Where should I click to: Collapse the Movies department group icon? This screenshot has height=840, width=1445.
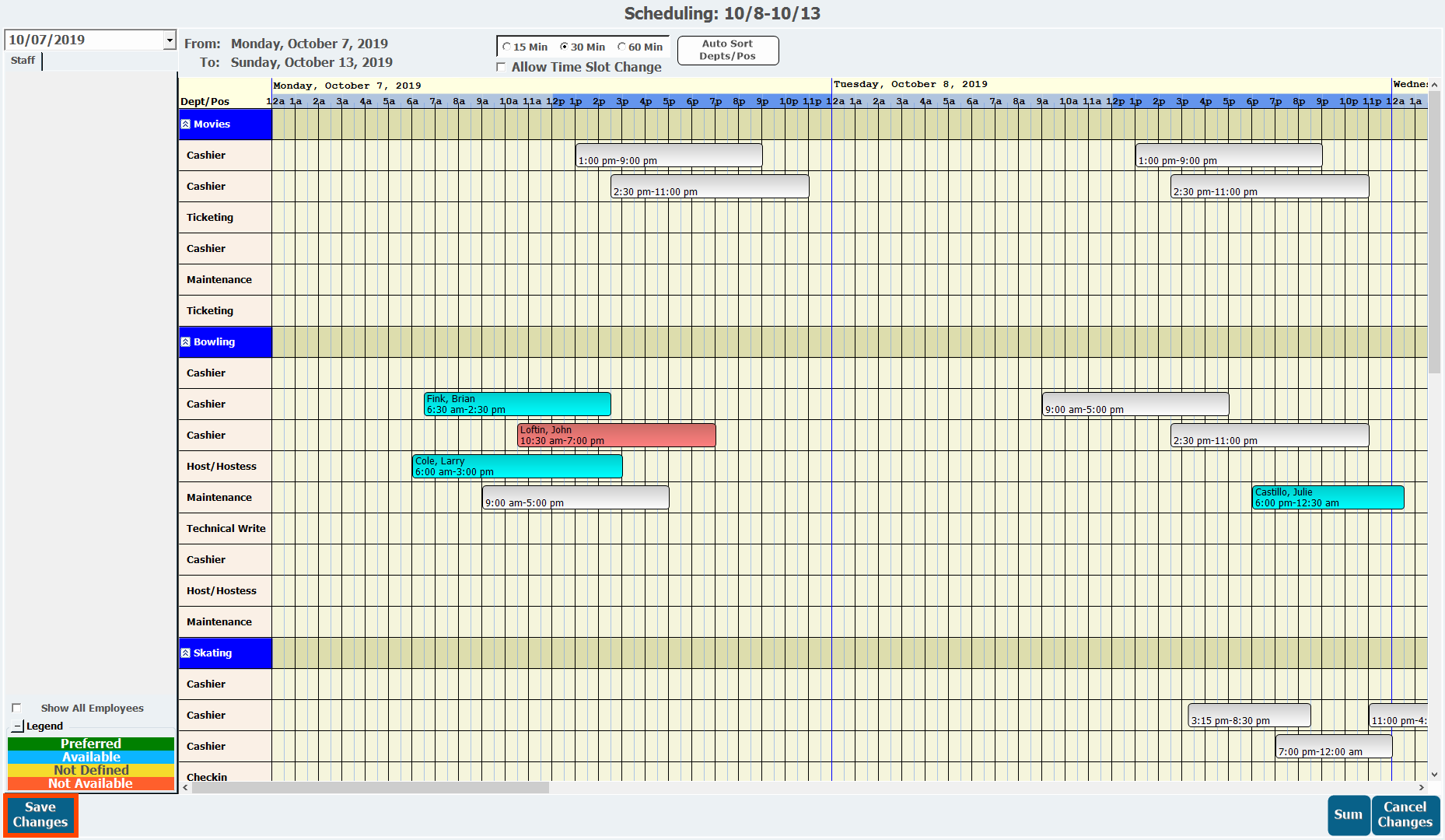pyautogui.click(x=186, y=124)
